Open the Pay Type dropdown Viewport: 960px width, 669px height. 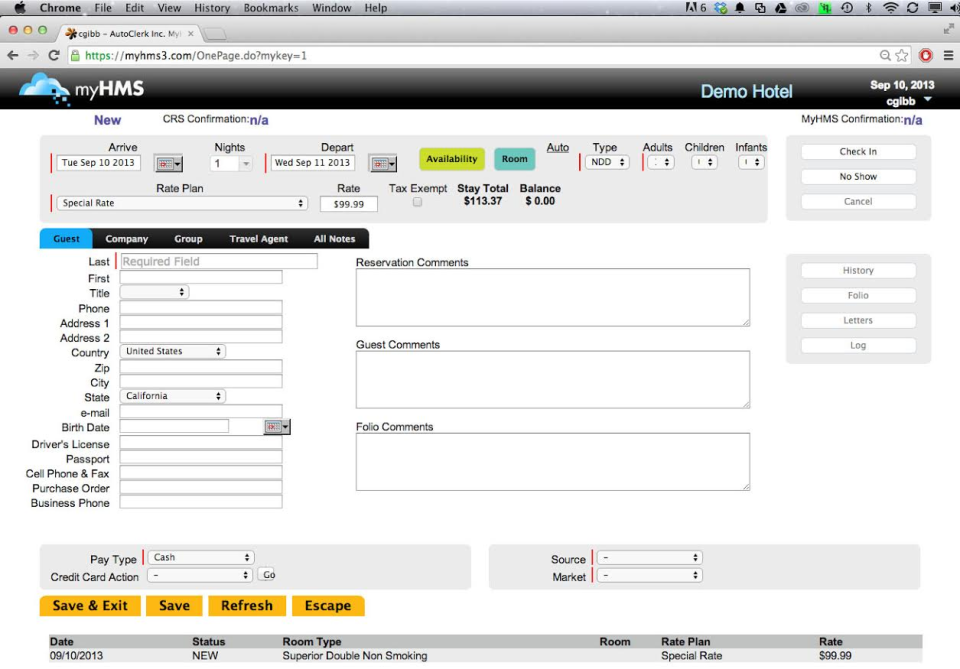tap(200, 557)
